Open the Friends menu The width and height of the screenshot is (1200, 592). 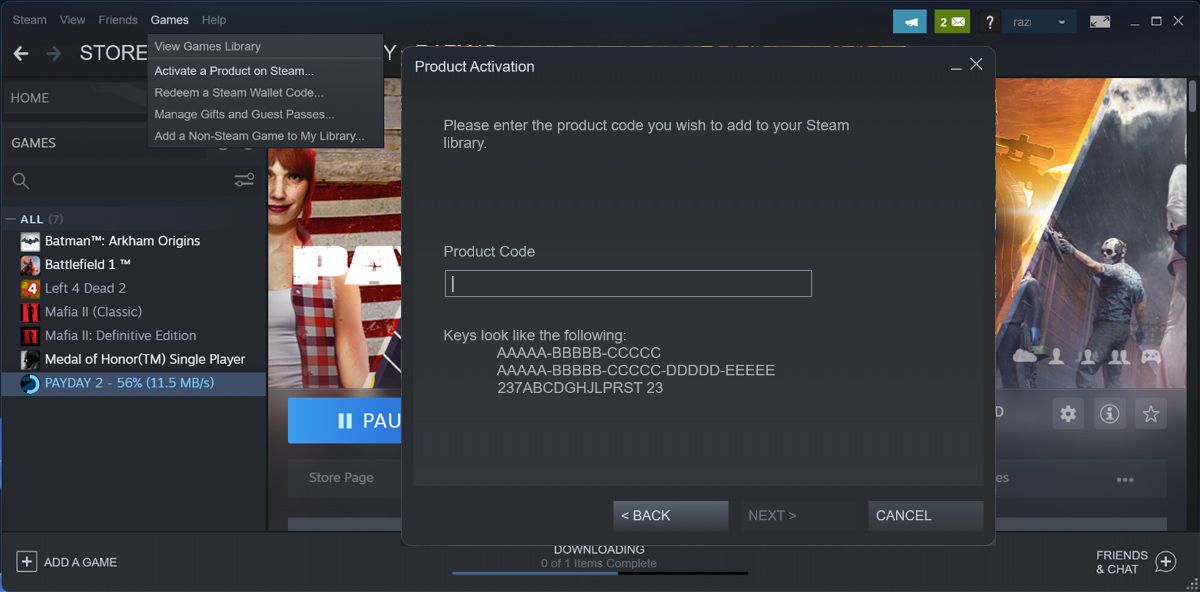point(118,20)
